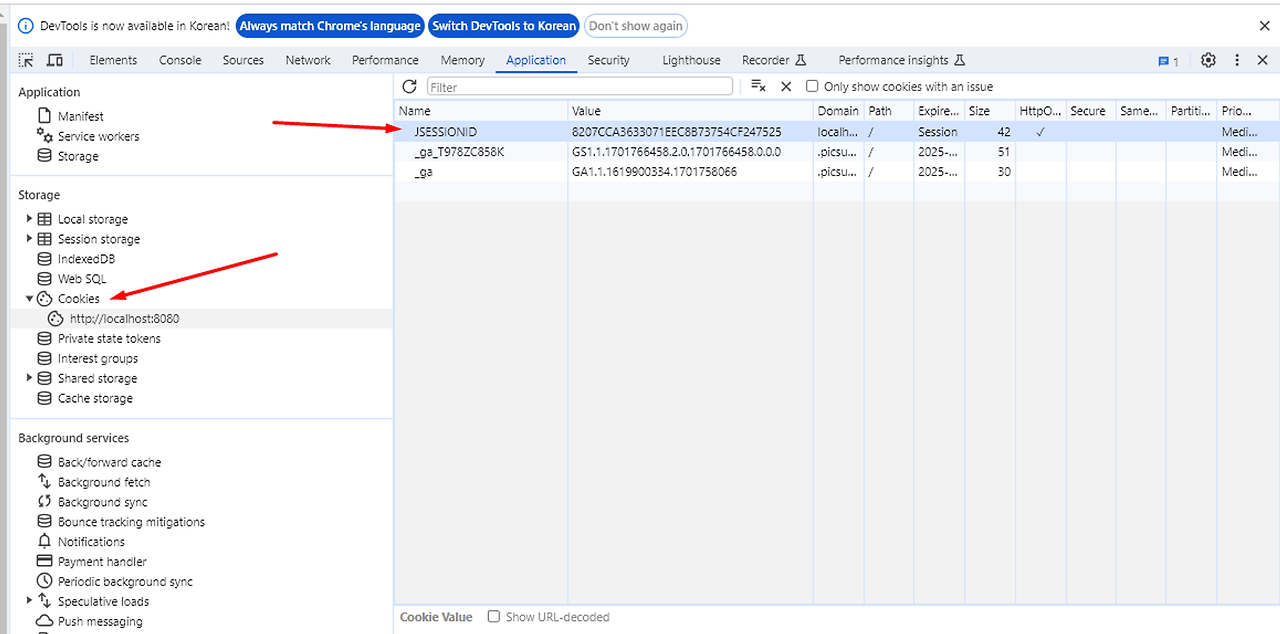The height and width of the screenshot is (634, 1280).
Task: Delete selected cookie X icon
Action: coord(786,86)
